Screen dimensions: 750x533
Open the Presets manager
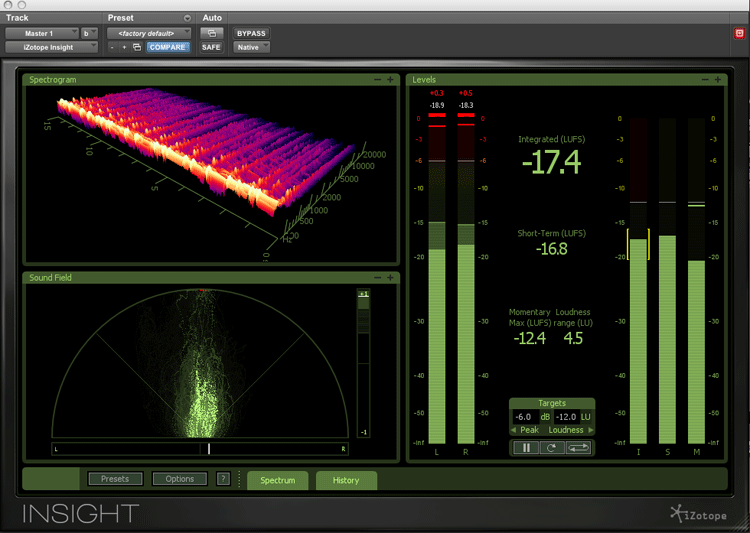pyautogui.click(x=115, y=479)
